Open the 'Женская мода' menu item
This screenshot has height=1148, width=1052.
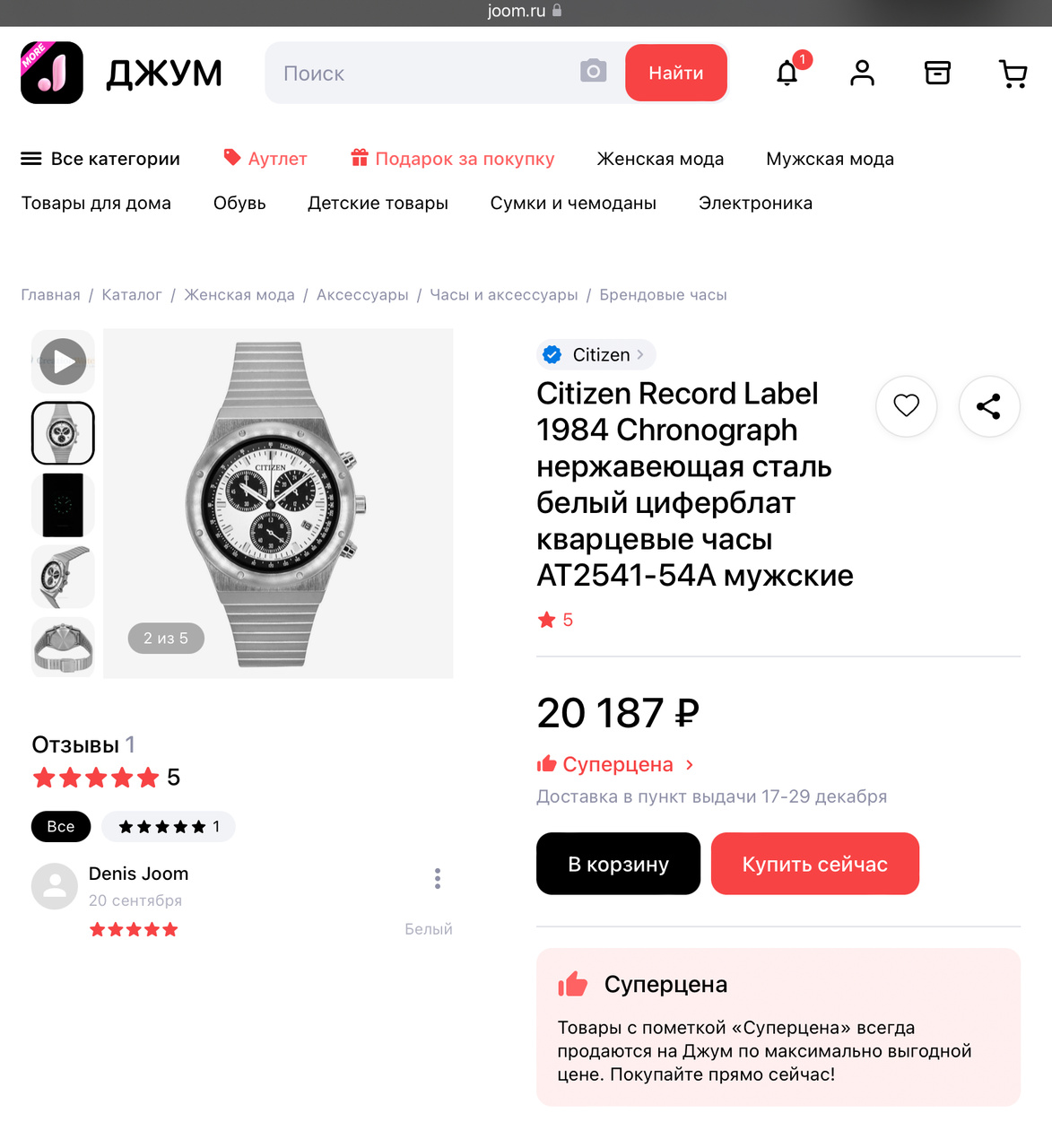point(660,159)
